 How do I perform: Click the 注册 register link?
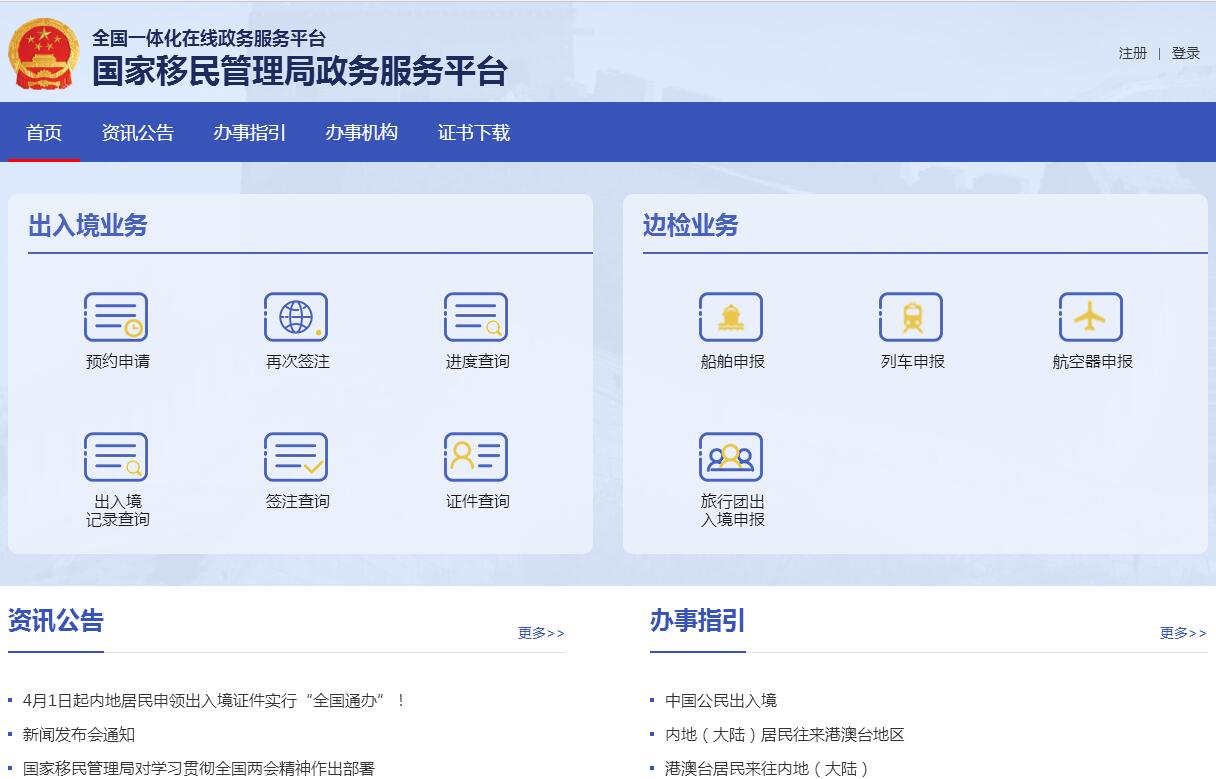(1132, 54)
